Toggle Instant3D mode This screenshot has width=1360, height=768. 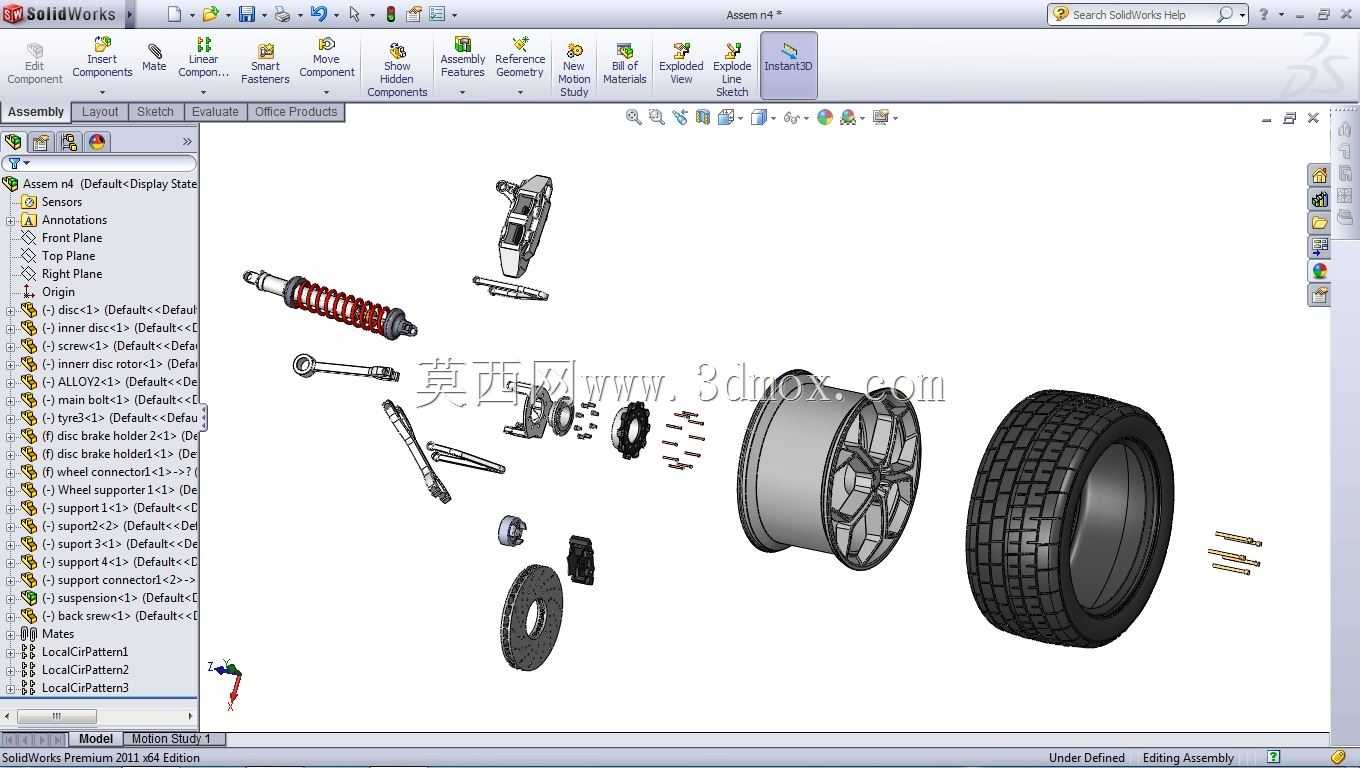coord(788,65)
